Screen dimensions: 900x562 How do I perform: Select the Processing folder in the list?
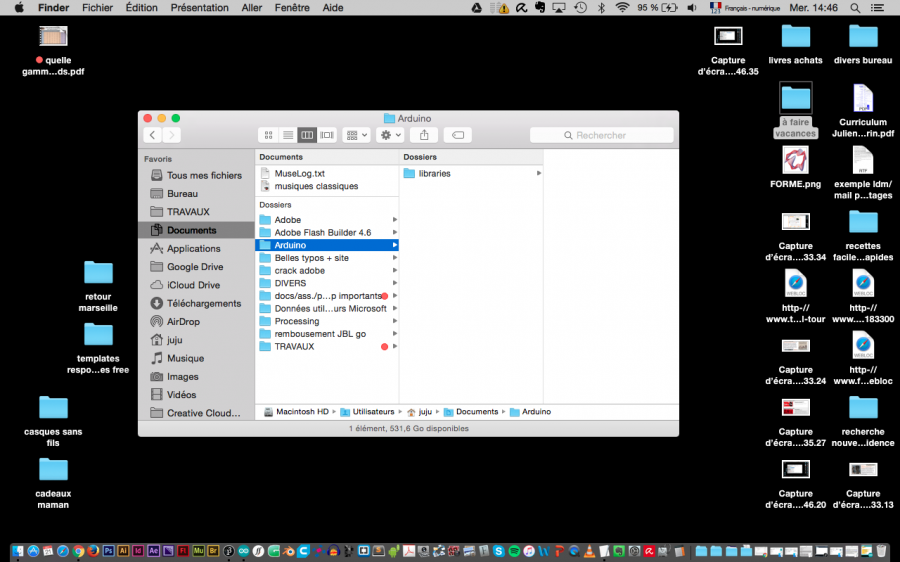[297, 321]
